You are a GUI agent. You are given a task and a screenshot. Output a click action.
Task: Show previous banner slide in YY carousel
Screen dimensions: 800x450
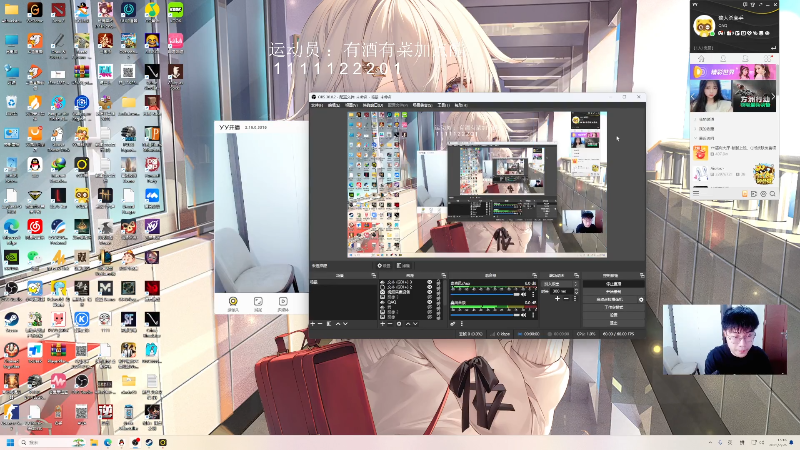point(692,96)
